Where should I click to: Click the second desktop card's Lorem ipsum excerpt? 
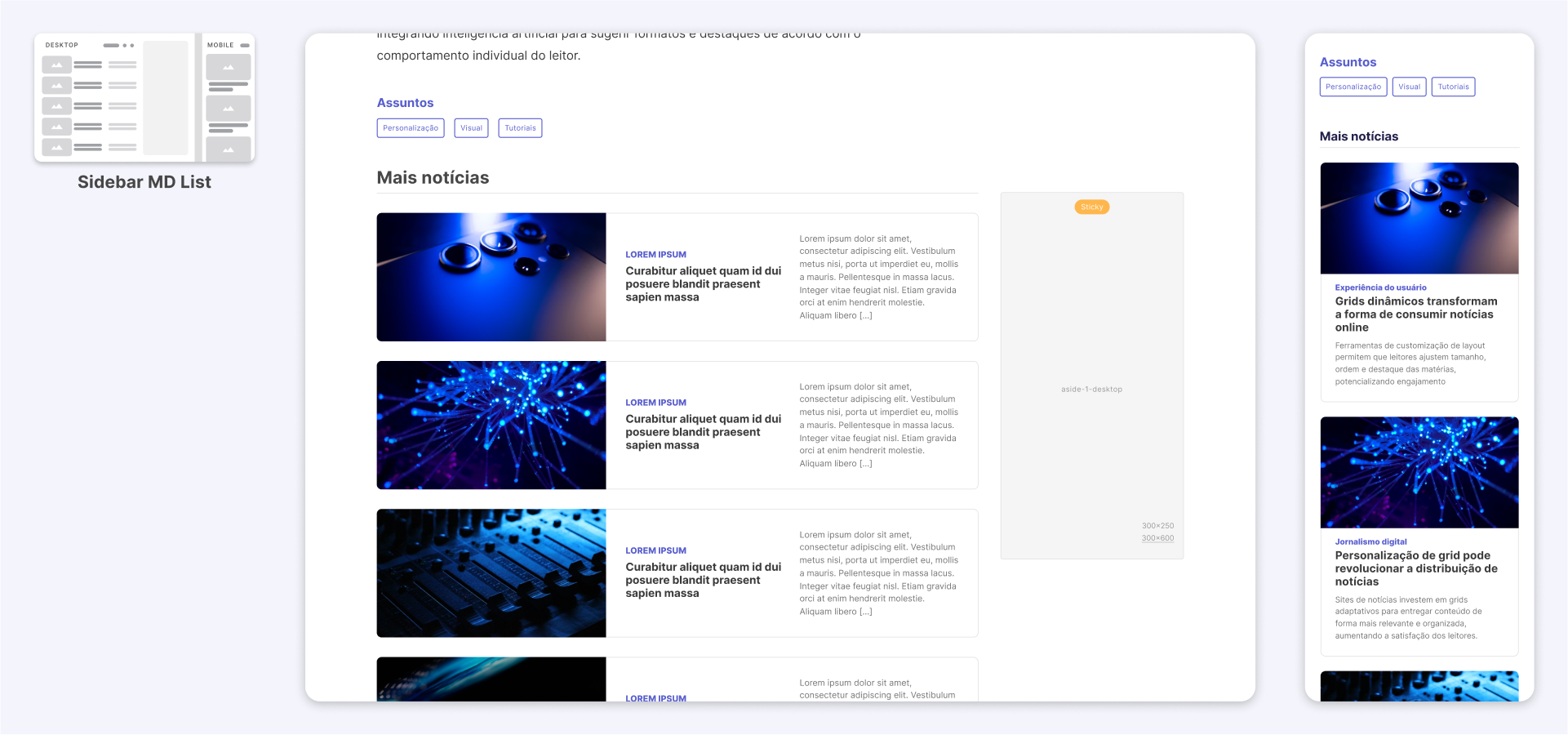(879, 425)
